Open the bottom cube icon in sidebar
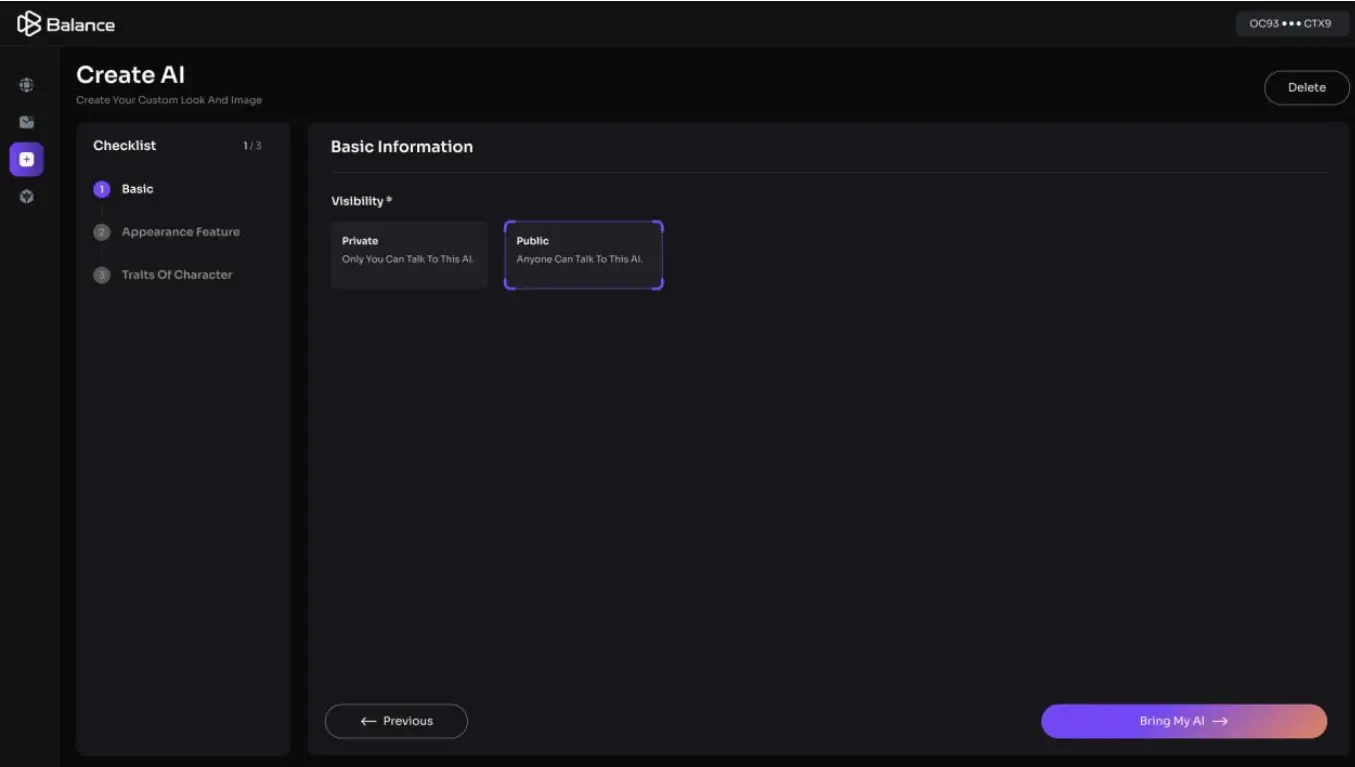 click(x=26, y=196)
